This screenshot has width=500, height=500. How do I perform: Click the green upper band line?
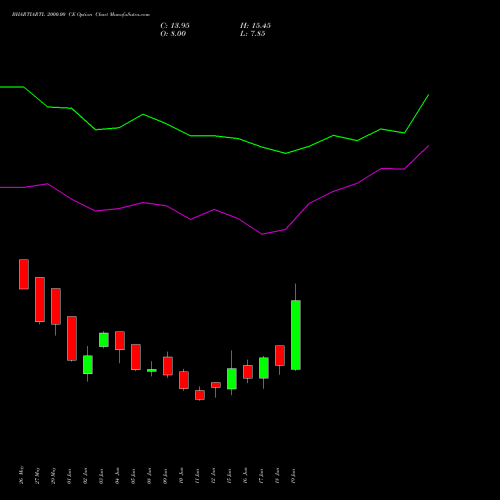[214, 136]
